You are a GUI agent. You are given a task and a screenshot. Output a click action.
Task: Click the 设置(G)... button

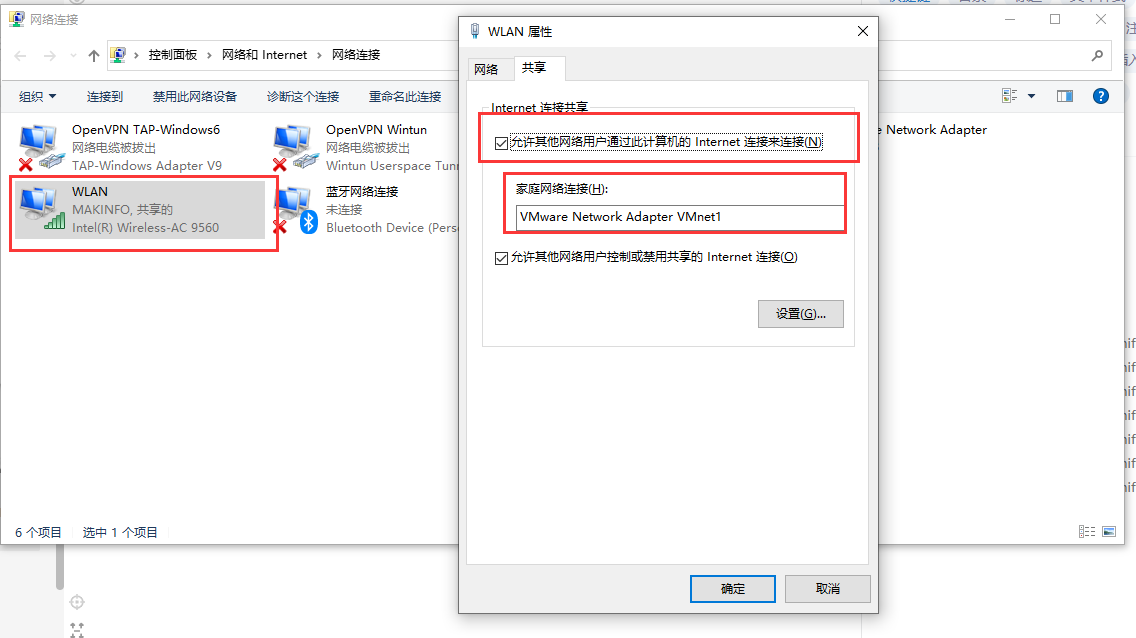tap(801, 314)
